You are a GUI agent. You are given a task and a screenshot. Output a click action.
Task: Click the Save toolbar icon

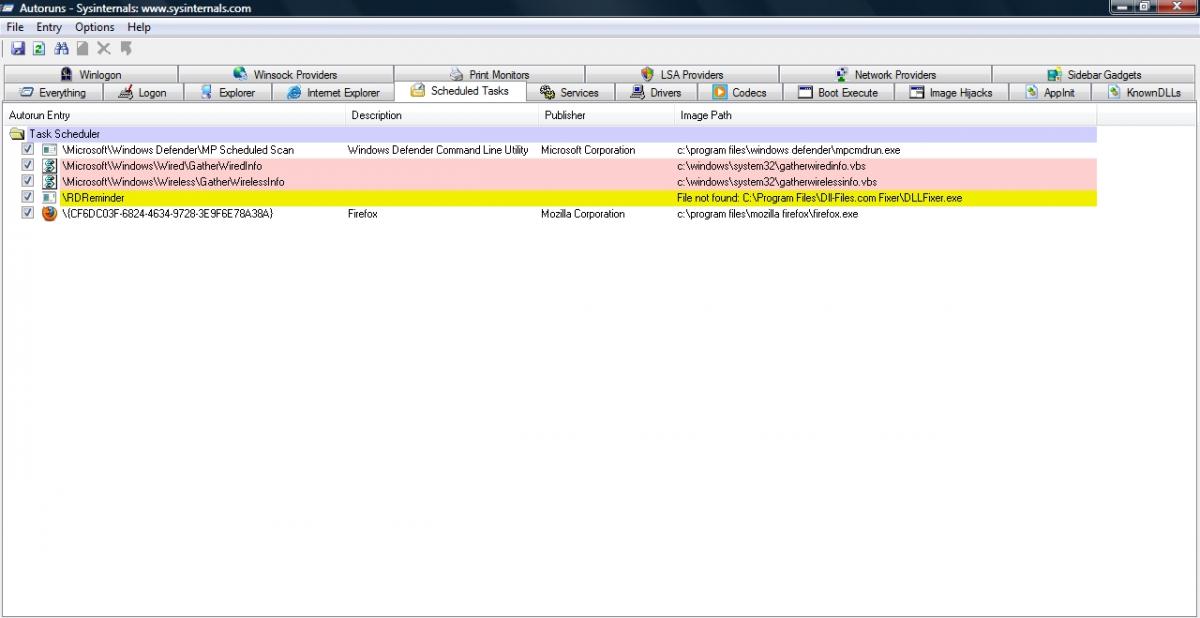coord(17,48)
